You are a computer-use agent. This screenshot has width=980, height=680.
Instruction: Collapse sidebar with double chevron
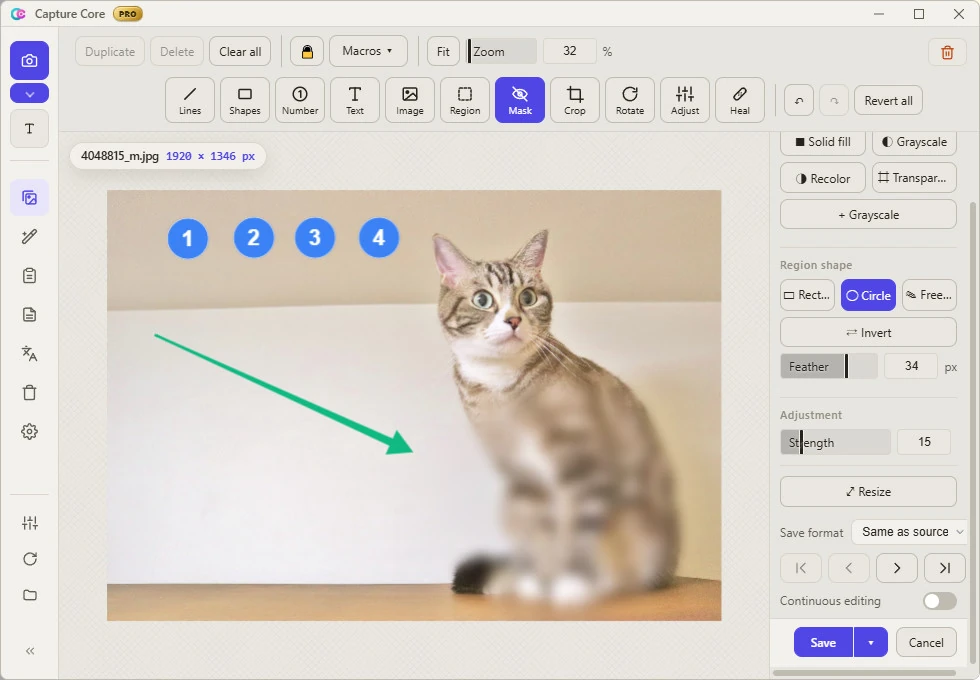(x=29, y=651)
